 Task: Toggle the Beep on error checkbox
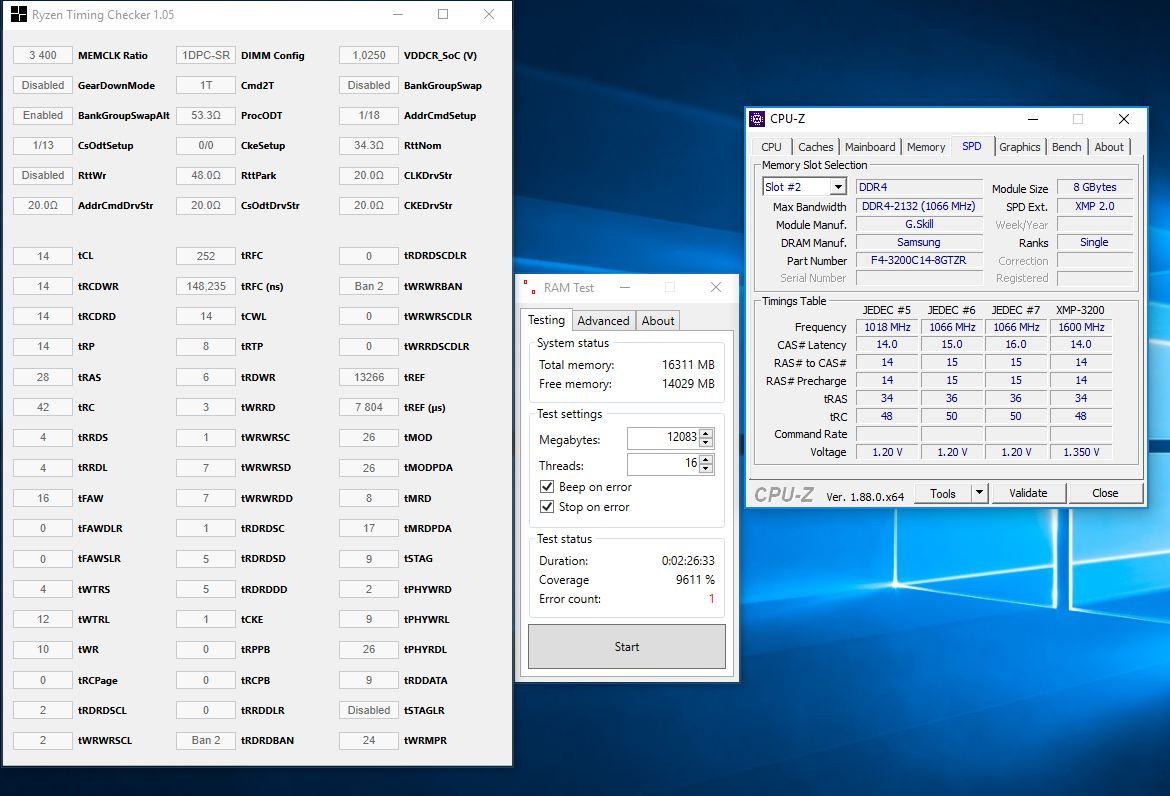pyautogui.click(x=547, y=486)
